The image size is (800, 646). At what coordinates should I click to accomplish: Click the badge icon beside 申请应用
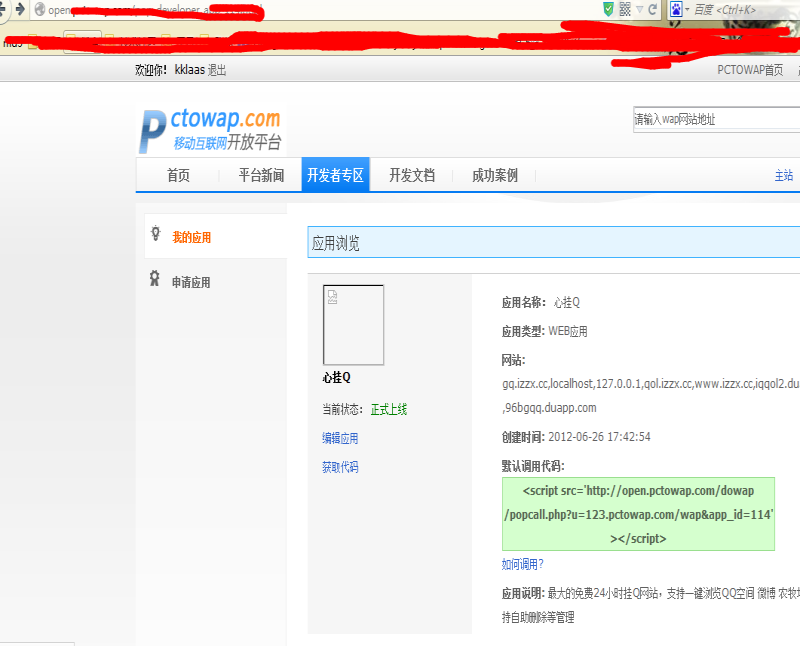155,279
